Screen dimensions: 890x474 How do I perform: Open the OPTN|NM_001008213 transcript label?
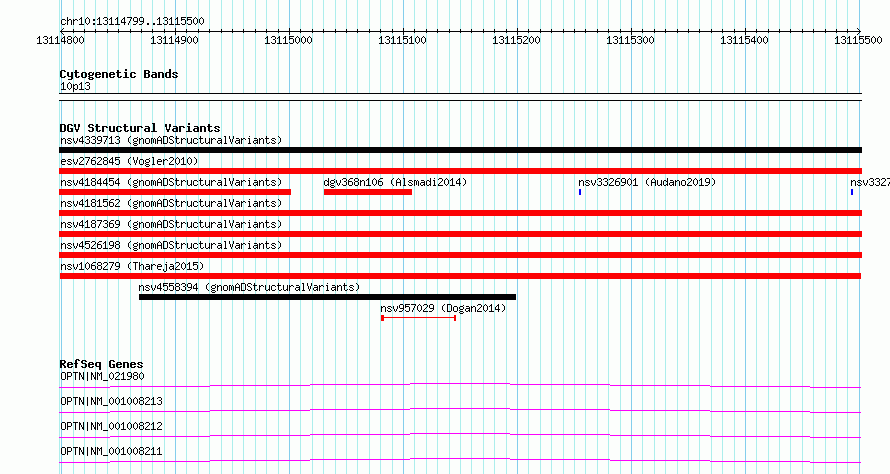(x=111, y=401)
